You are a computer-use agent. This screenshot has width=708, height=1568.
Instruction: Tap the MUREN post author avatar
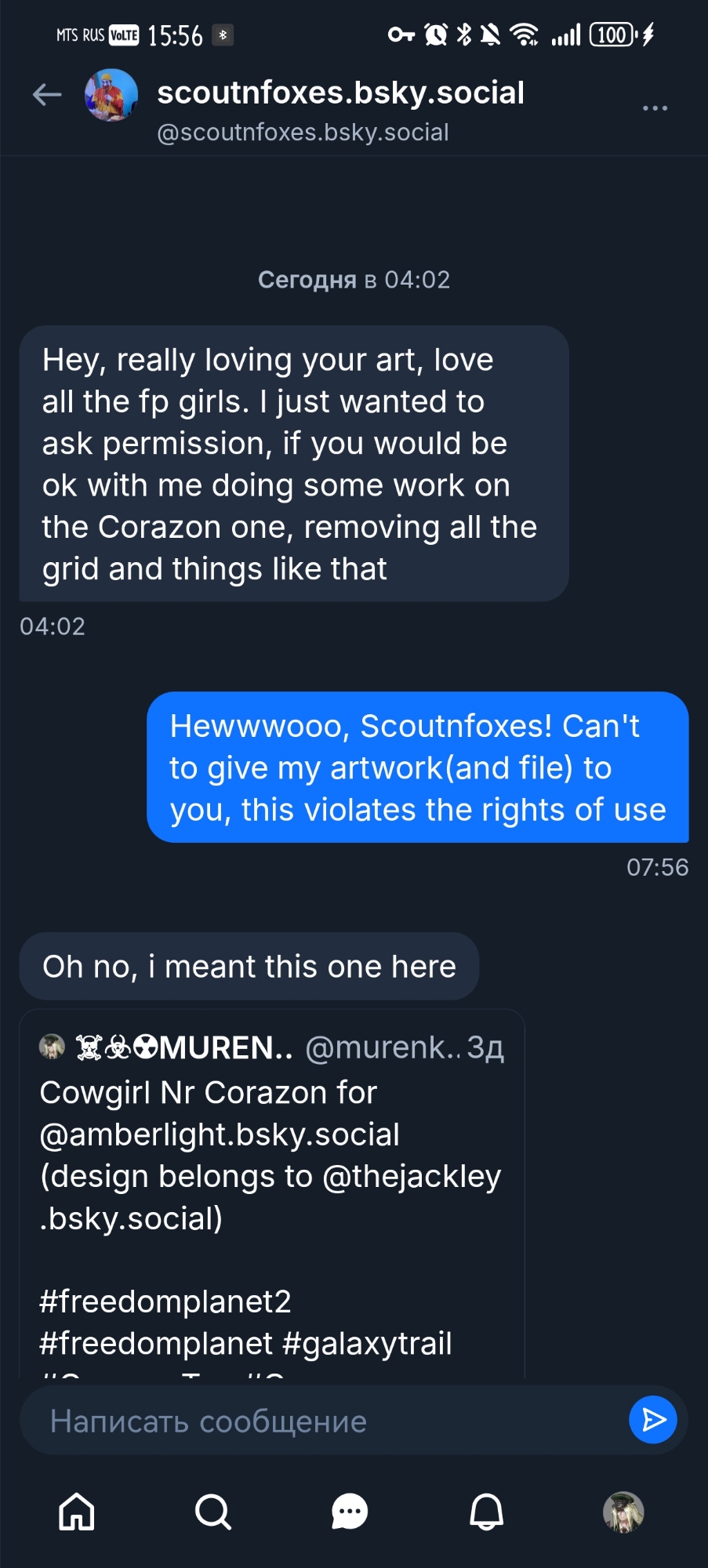(x=53, y=1047)
